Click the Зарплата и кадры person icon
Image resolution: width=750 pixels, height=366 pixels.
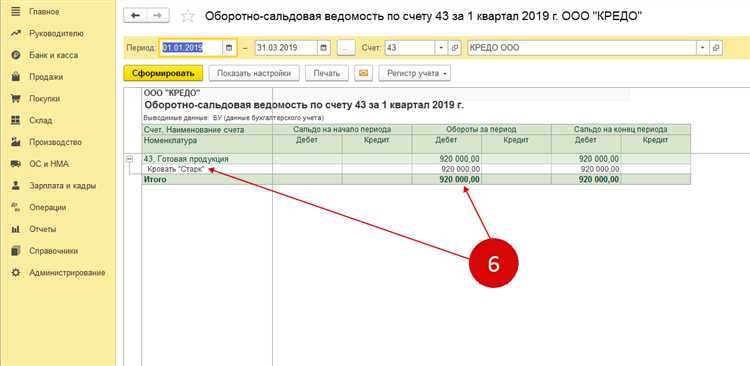(16, 186)
